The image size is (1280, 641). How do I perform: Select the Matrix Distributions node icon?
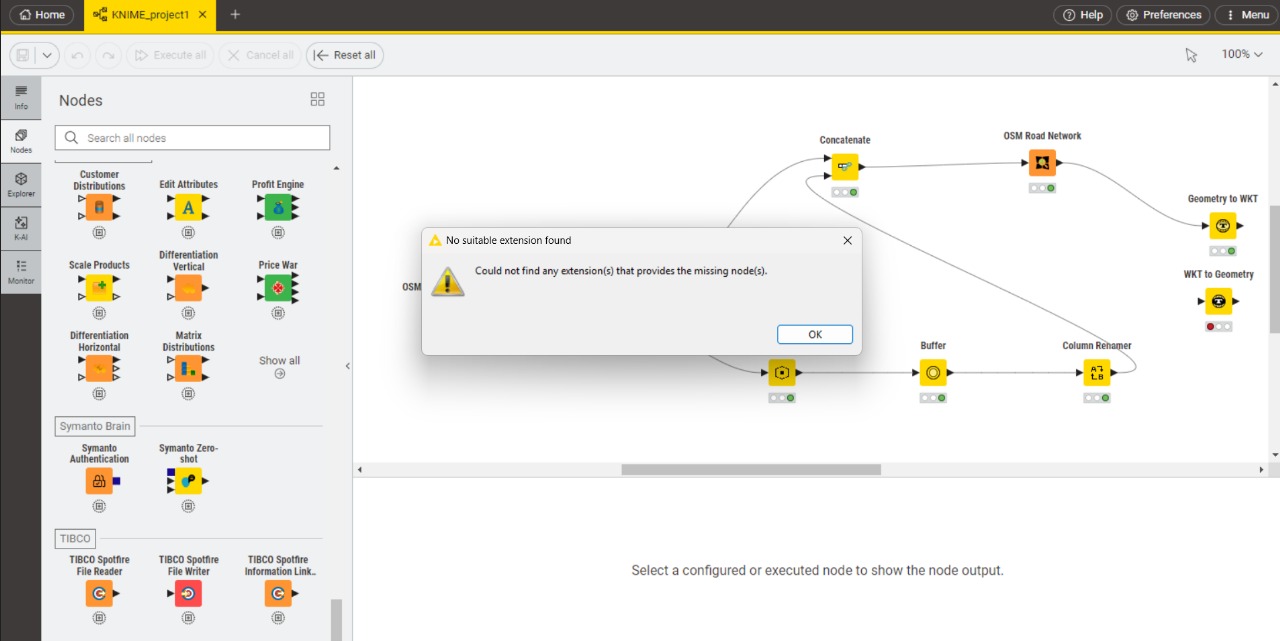[x=188, y=369]
